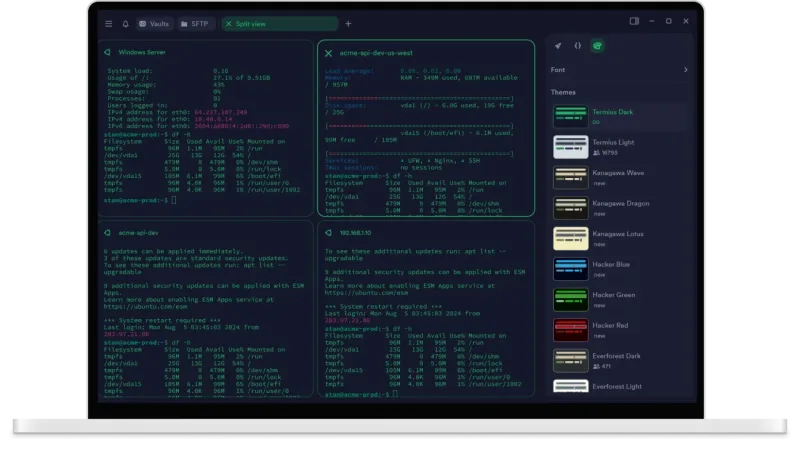The width and height of the screenshot is (800, 454).
Task: Click the acme-api-dev pane icon
Action: (x=107, y=233)
